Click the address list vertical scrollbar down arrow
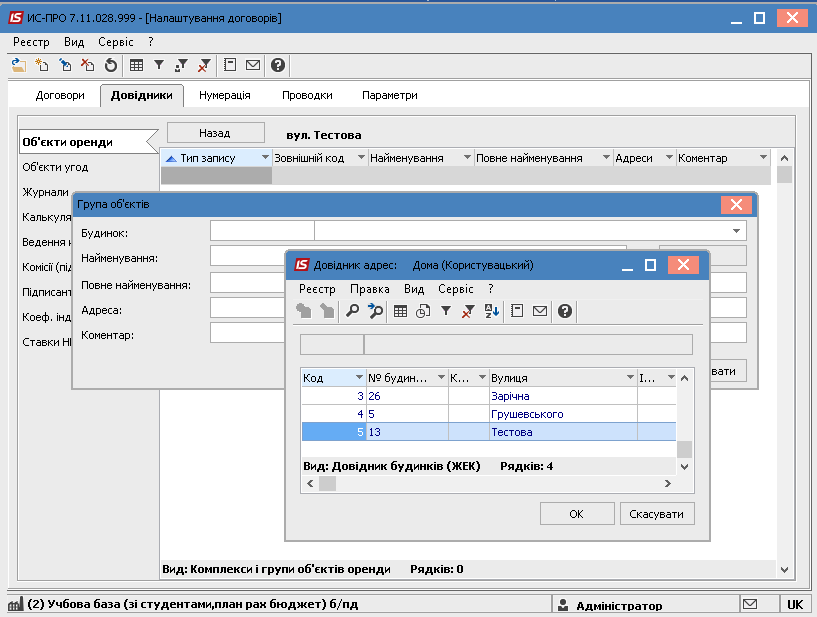This screenshot has width=817, height=617. 685,467
